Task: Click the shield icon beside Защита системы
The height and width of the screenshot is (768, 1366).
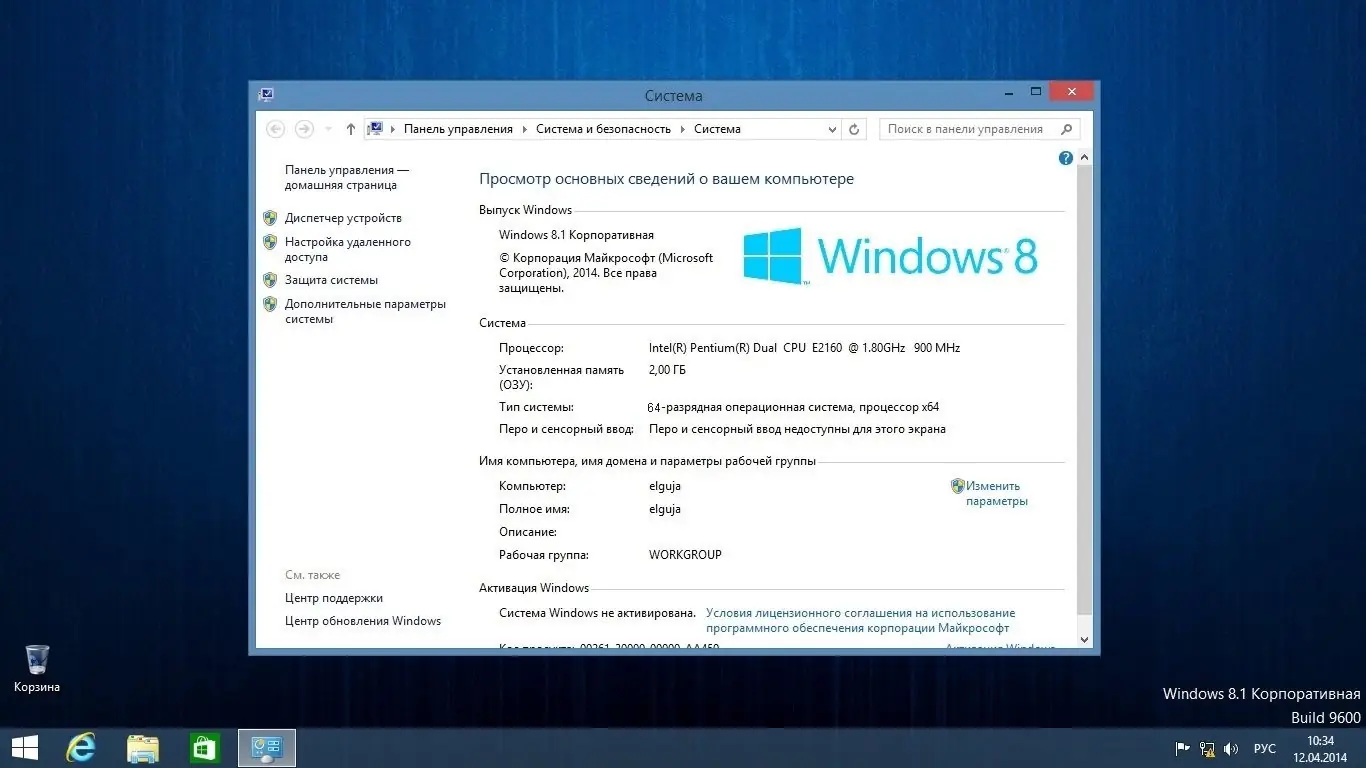Action: point(270,280)
